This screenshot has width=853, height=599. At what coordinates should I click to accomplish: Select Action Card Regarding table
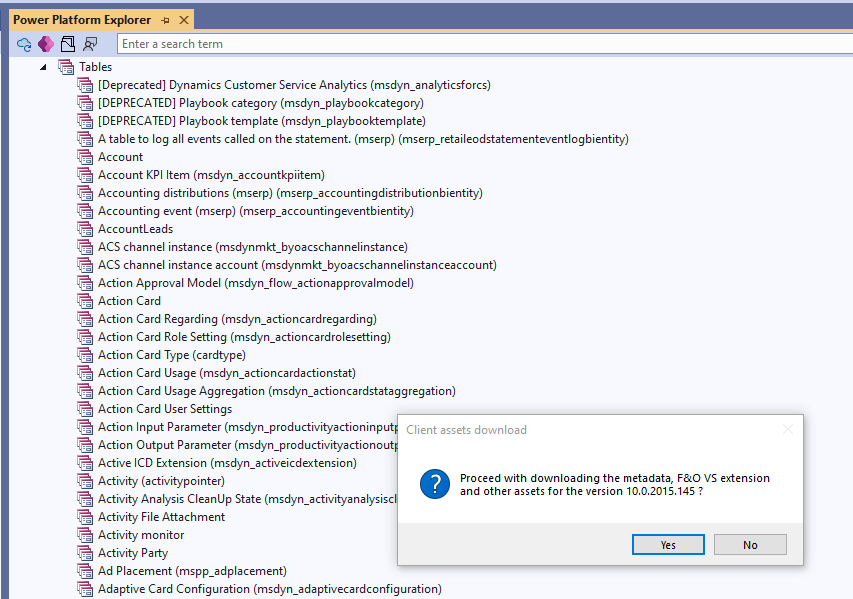pos(237,319)
